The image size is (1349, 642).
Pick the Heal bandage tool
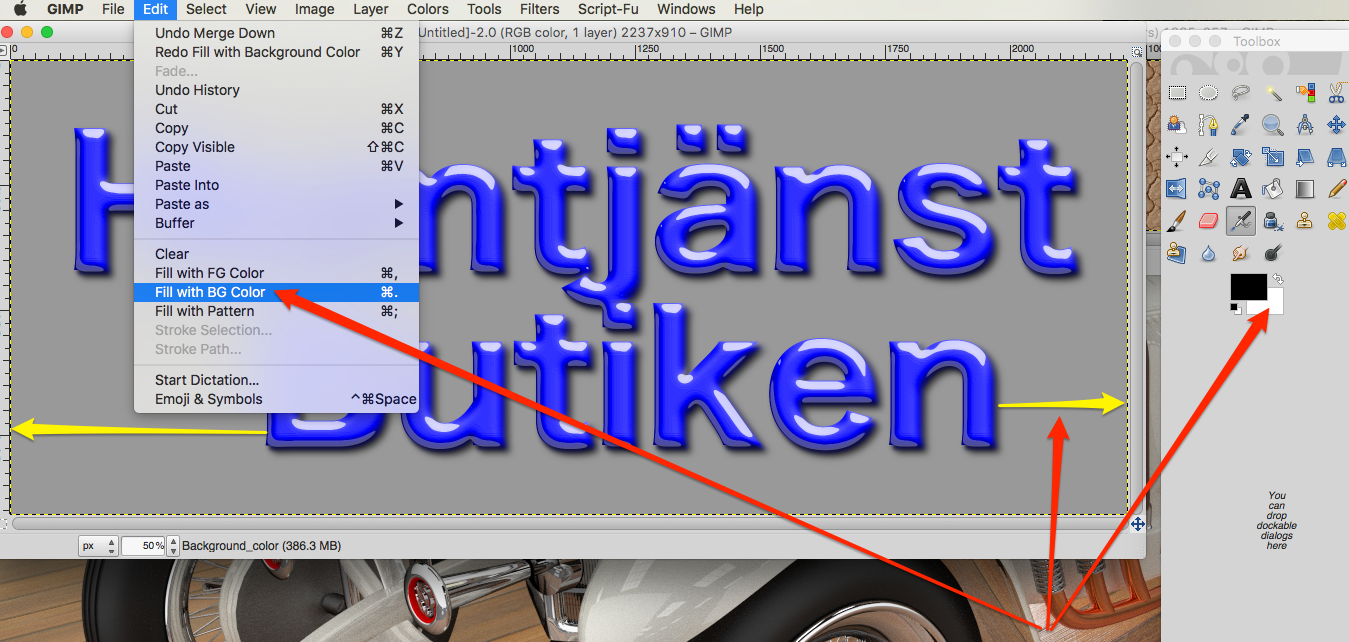pos(1336,220)
